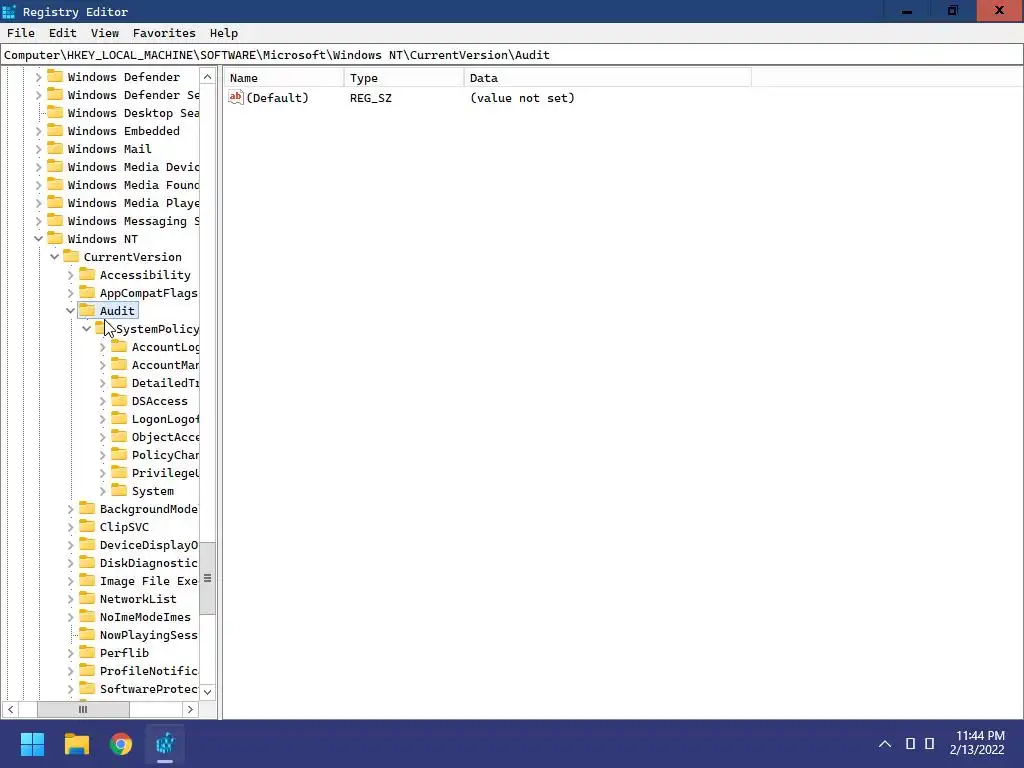Open Google Chrome from the taskbar
1024x768 pixels.
click(121, 744)
